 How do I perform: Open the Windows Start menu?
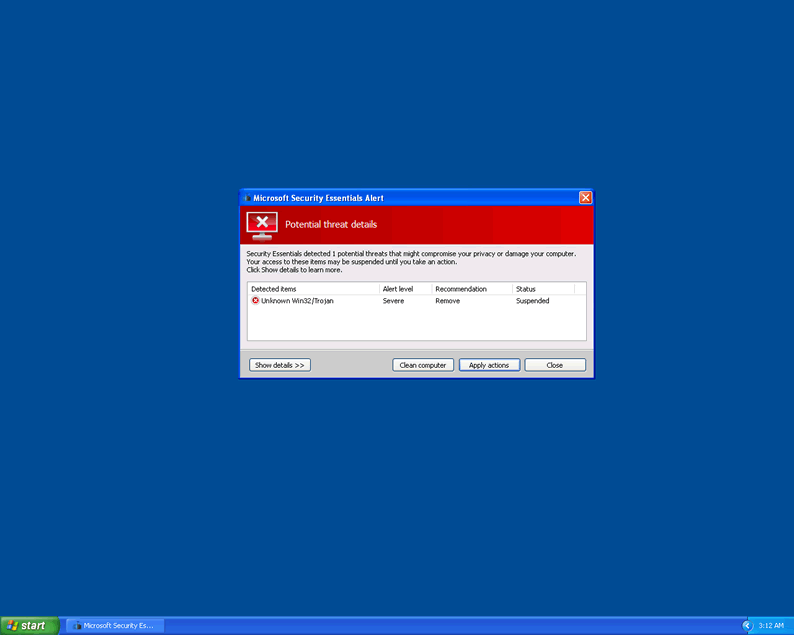click(30, 625)
